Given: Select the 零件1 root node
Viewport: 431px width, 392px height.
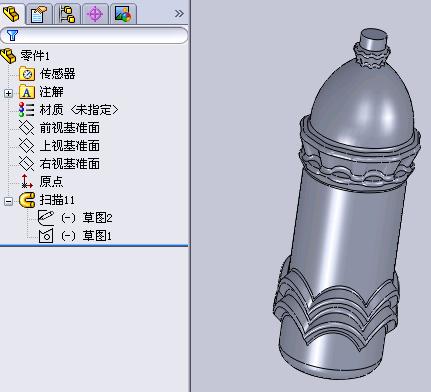Looking at the screenshot, I should [35, 56].
